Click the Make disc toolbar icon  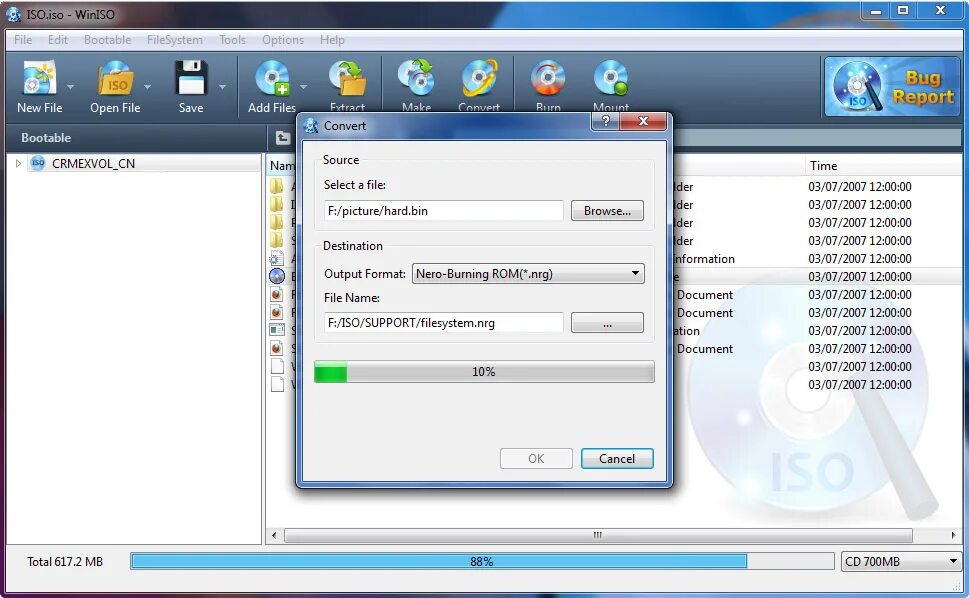[x=416, y=78]
